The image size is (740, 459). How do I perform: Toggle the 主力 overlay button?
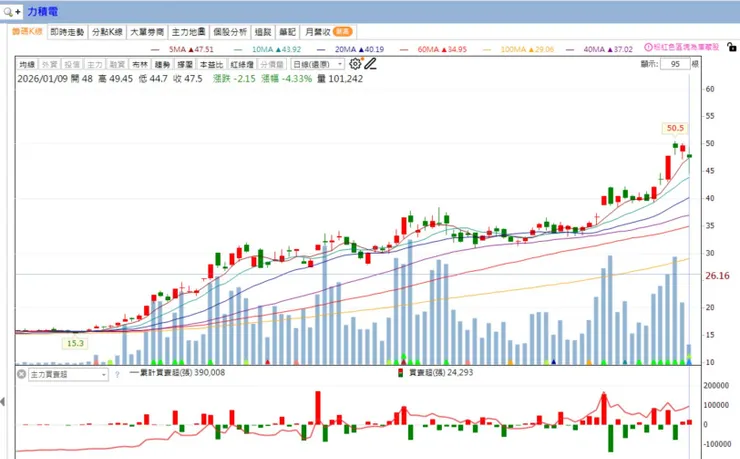[x=94, y=64]
